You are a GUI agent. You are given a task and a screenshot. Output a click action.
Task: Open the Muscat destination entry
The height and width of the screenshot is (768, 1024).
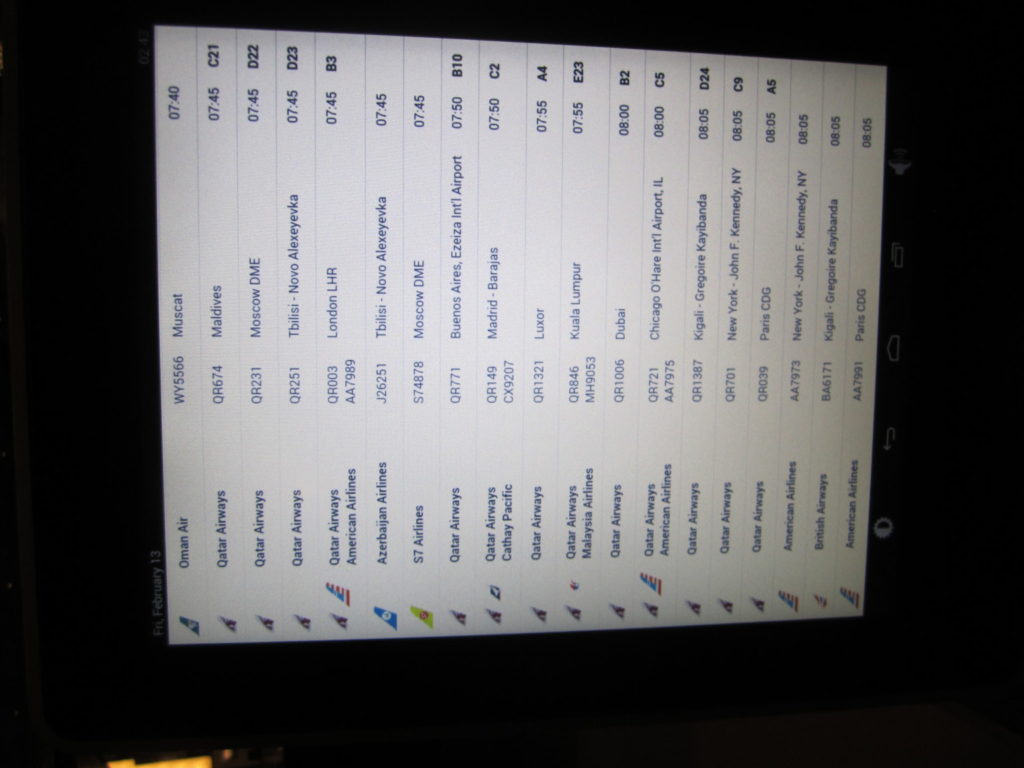178,315
